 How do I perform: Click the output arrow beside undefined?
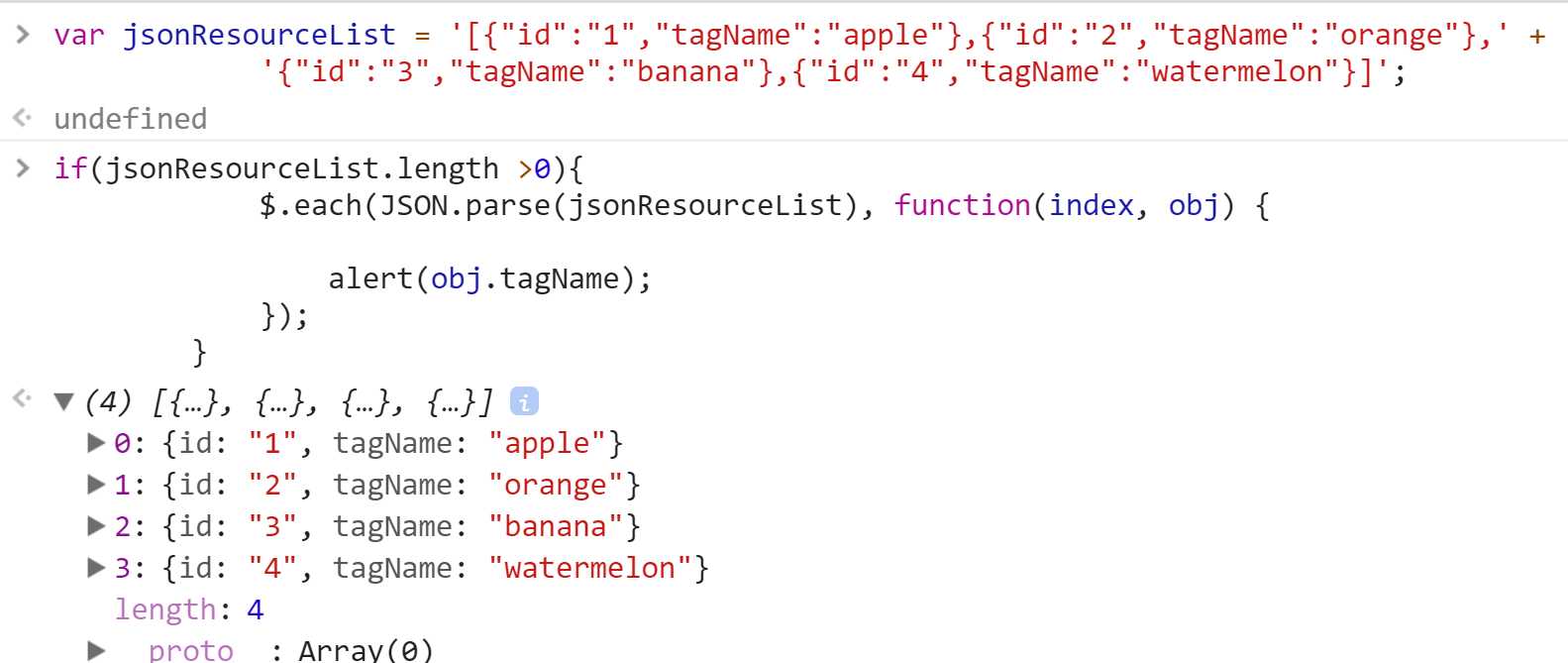pos(22,118)
